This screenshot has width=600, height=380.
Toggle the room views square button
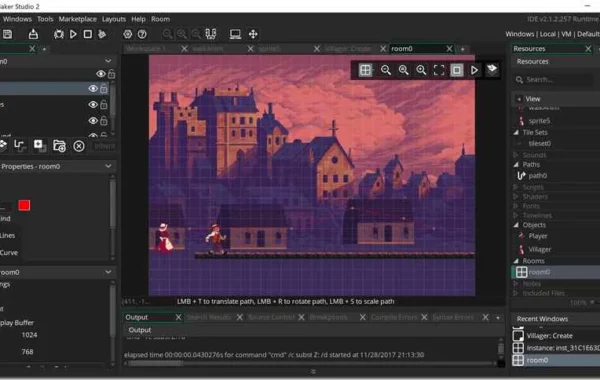point(457,70)
